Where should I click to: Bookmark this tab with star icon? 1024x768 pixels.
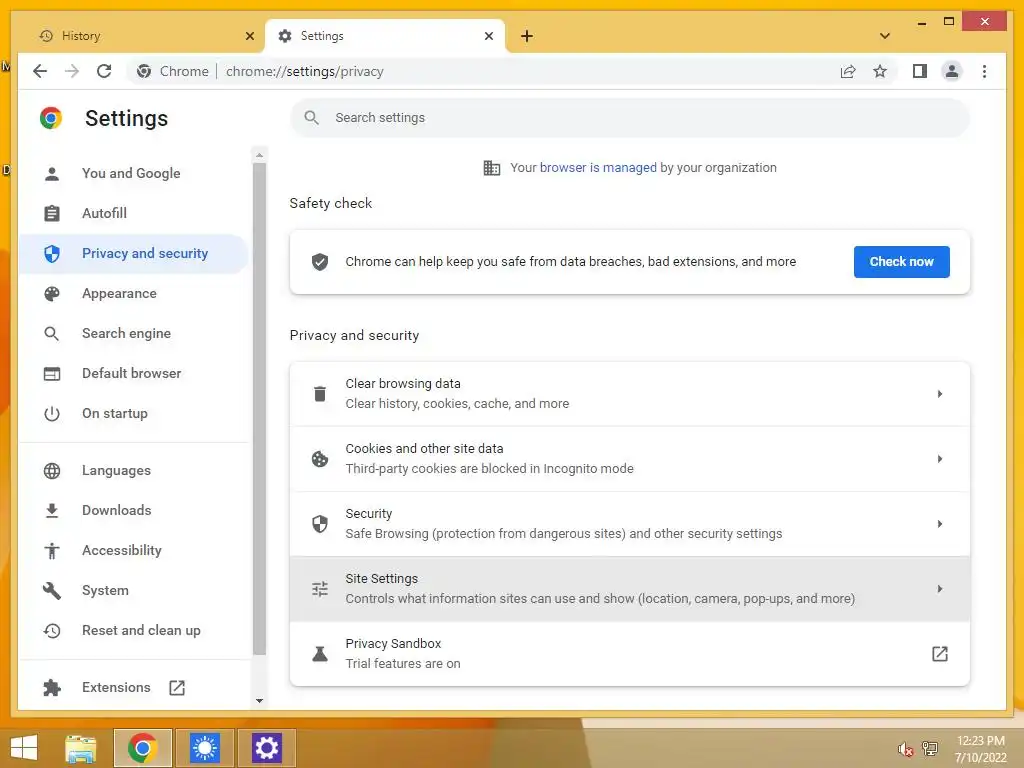click(x=880, y=71)
